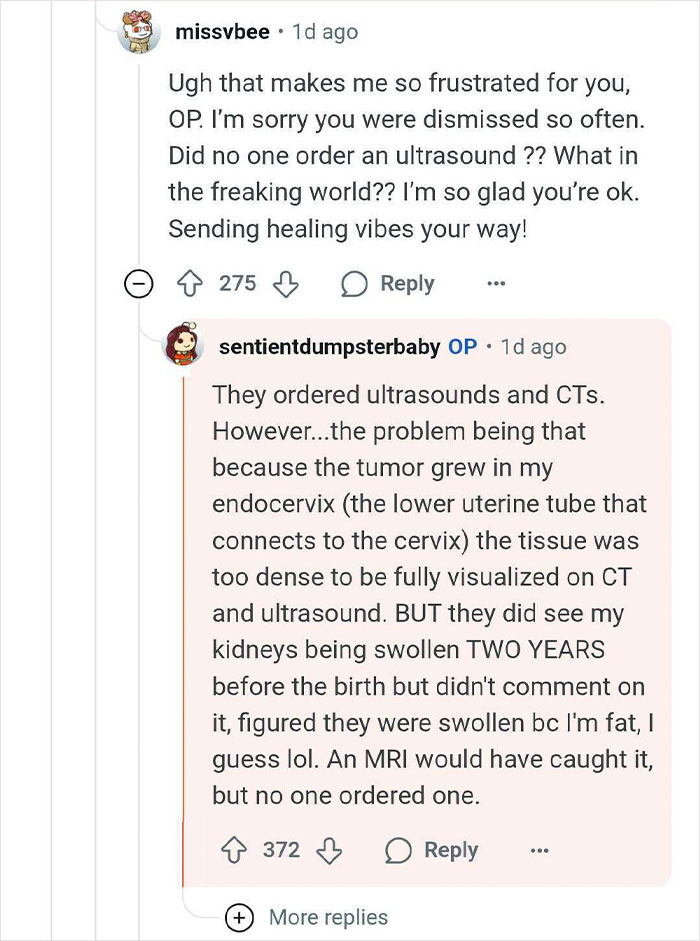Image resolution: width=700 pixels, height=941 pixels.
Task: Open more options on missvbee's comment
Action: [496, 284]
